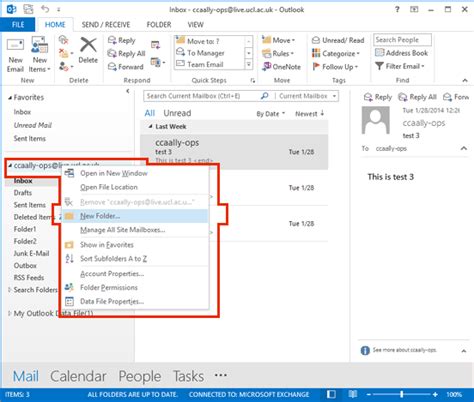This screenshot has width=474, height=402.
Task: Open the Rules dropdown
Action: 278,53
